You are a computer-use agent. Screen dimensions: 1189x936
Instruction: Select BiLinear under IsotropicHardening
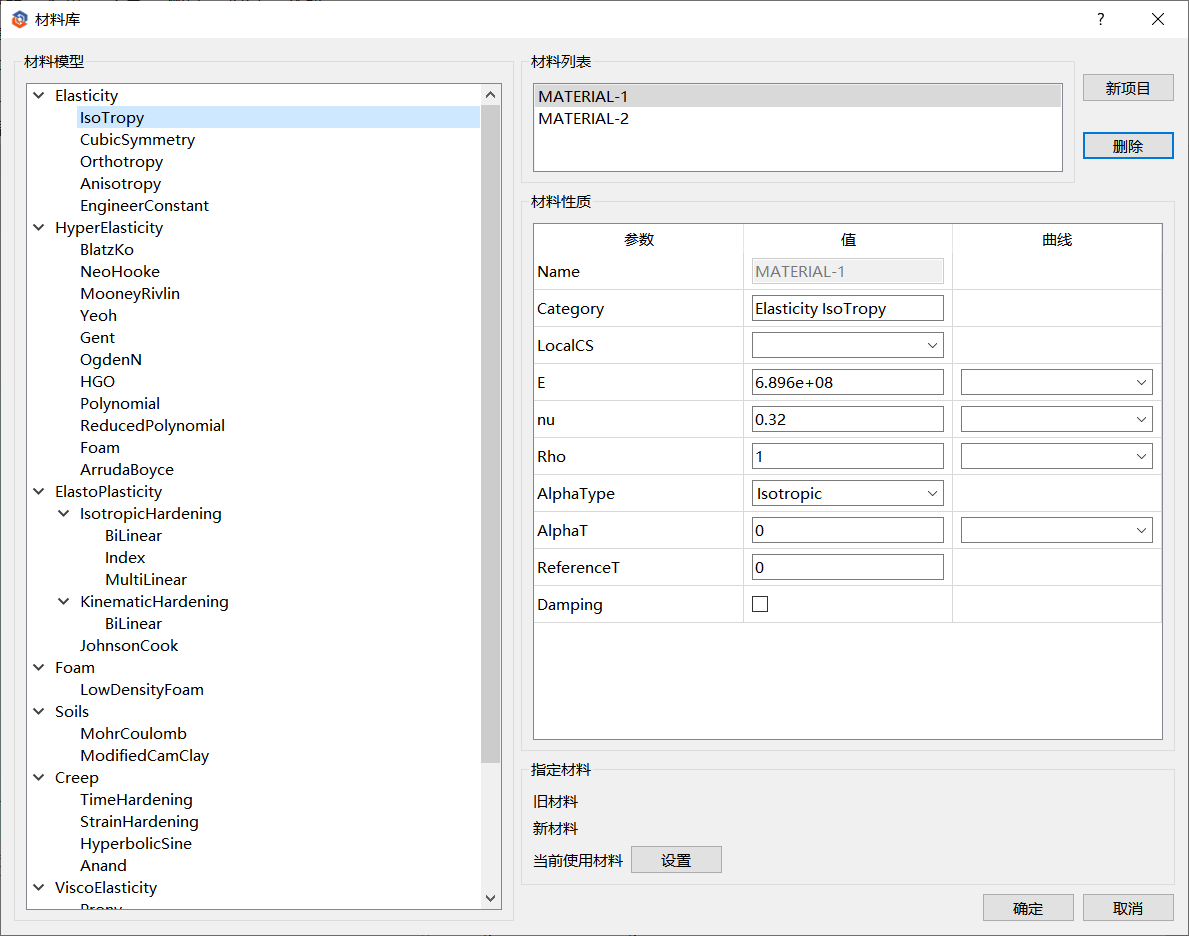click(x=133, y=536)
